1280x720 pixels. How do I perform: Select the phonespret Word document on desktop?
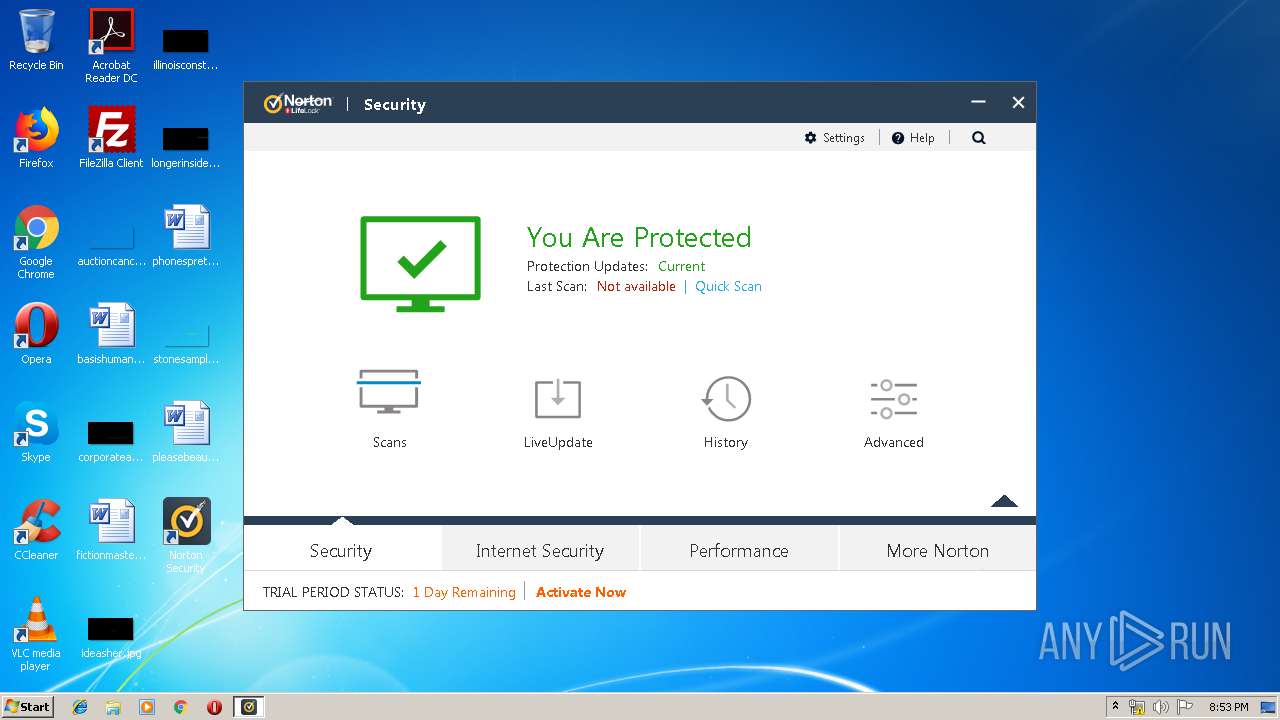[186, 236]
